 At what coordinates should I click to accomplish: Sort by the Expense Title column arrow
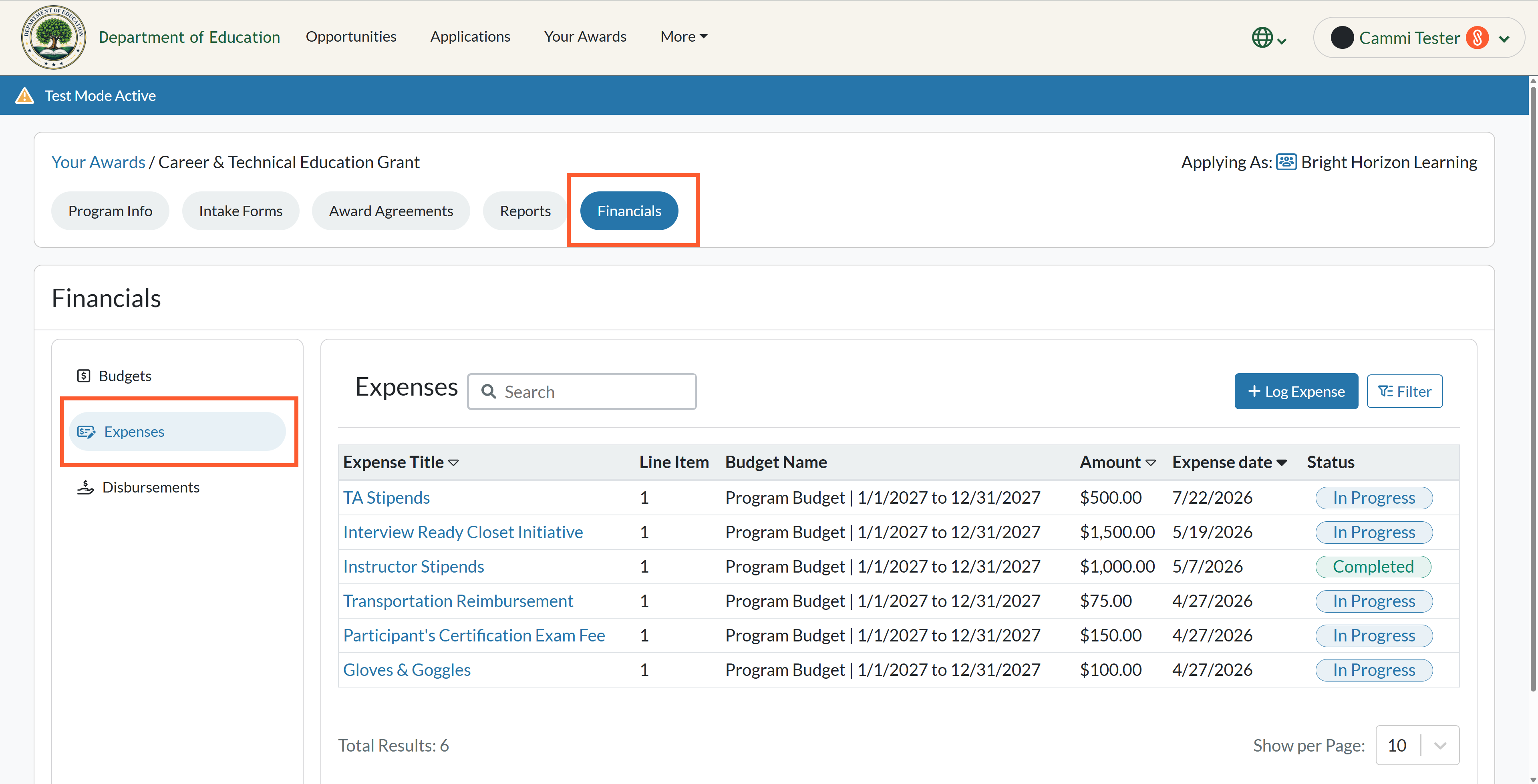coord(454,463)
